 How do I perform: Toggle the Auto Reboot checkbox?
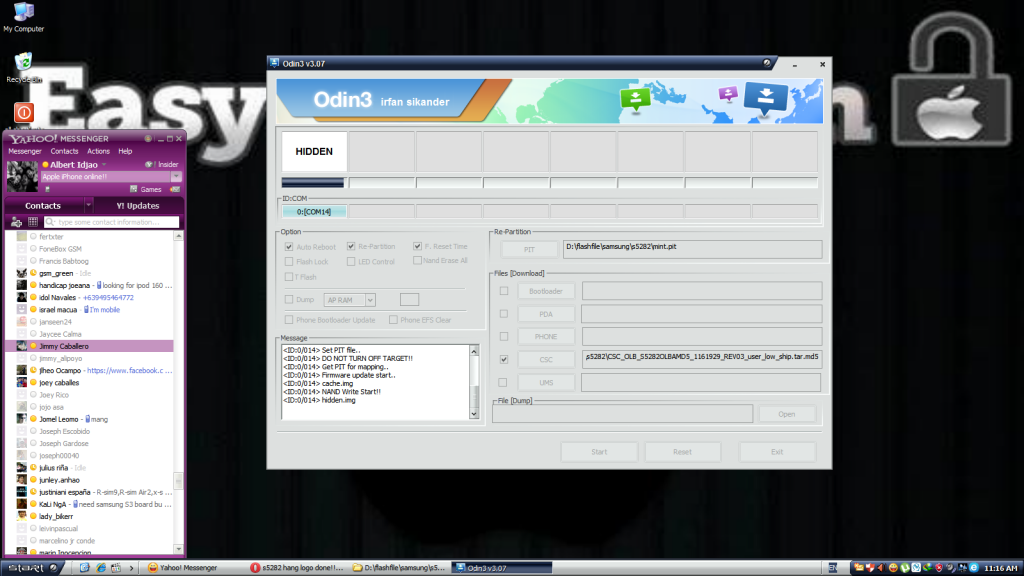click(x=289, y=247)
